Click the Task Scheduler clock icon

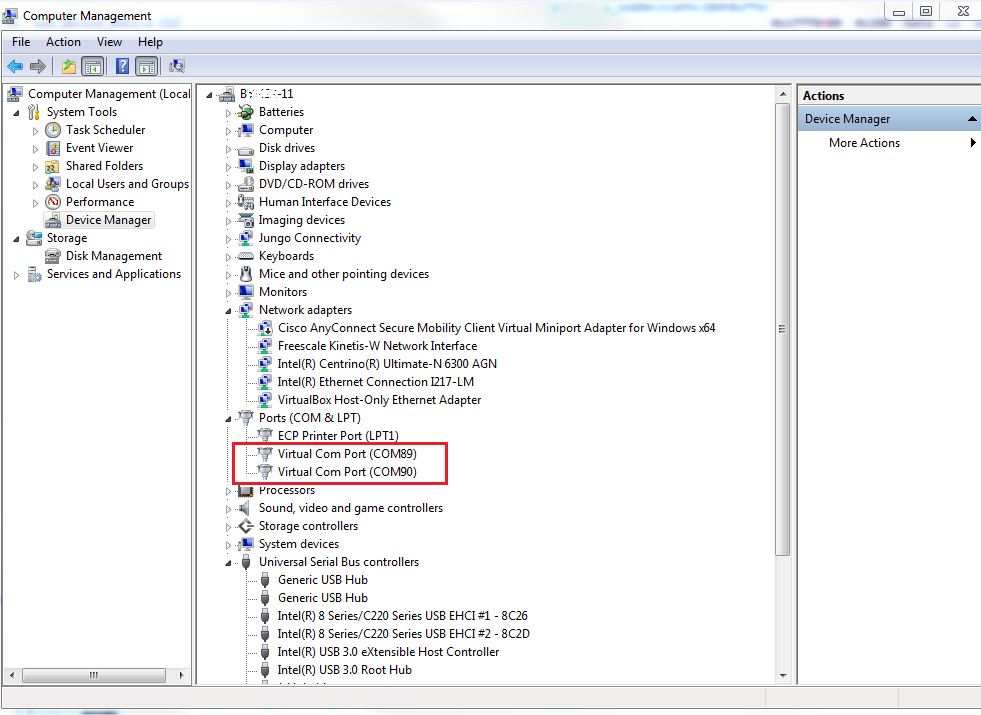point(53,130)
